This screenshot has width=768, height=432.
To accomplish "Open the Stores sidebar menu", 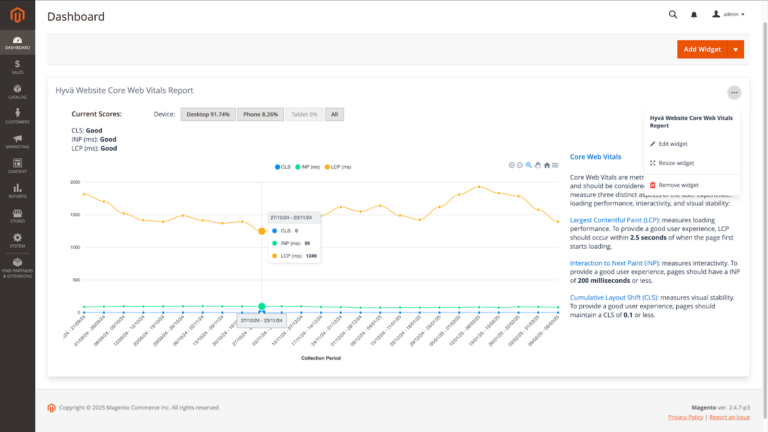I will (17, 216).
